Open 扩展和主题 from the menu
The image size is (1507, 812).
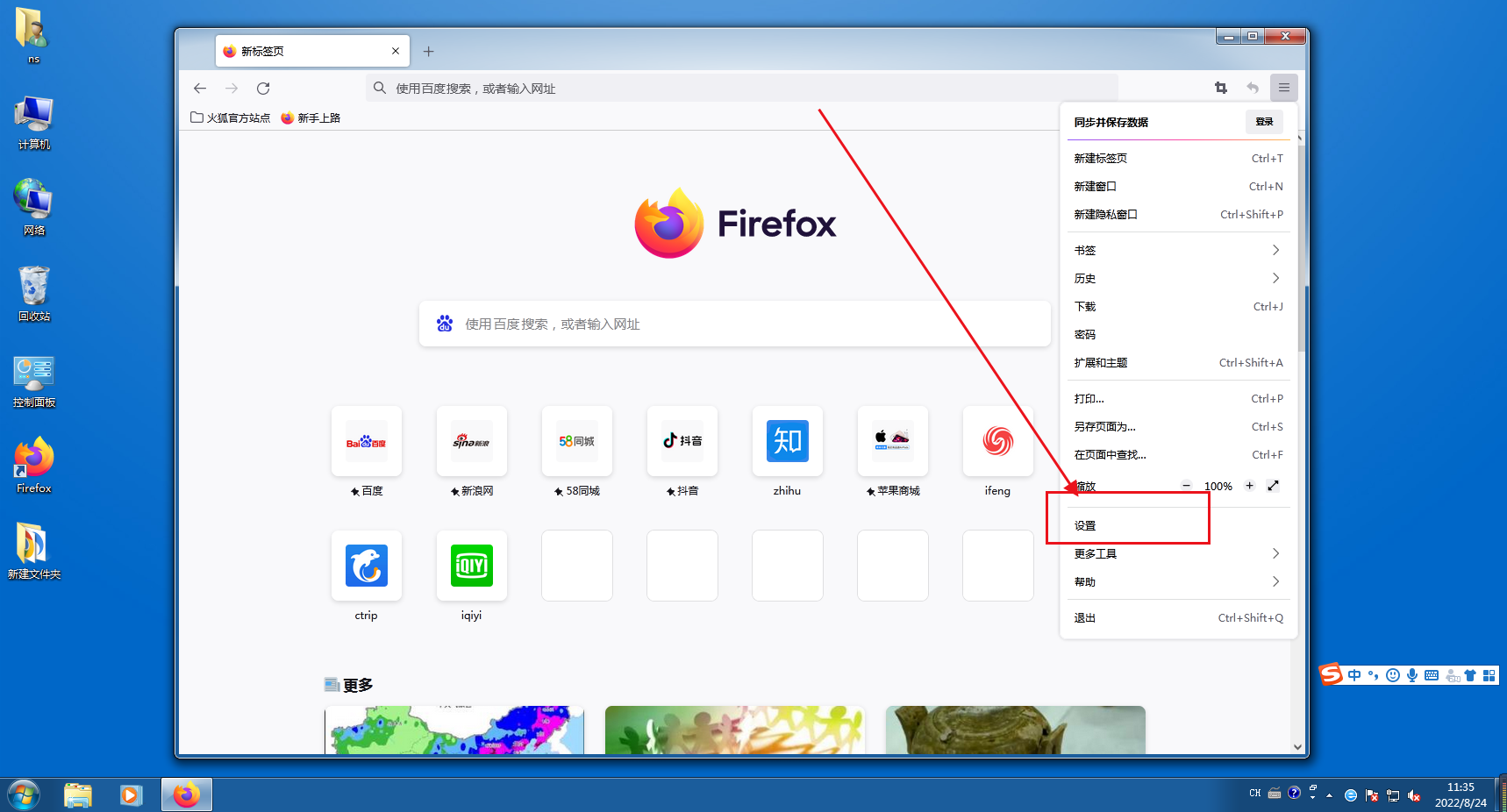point(1178,363)
